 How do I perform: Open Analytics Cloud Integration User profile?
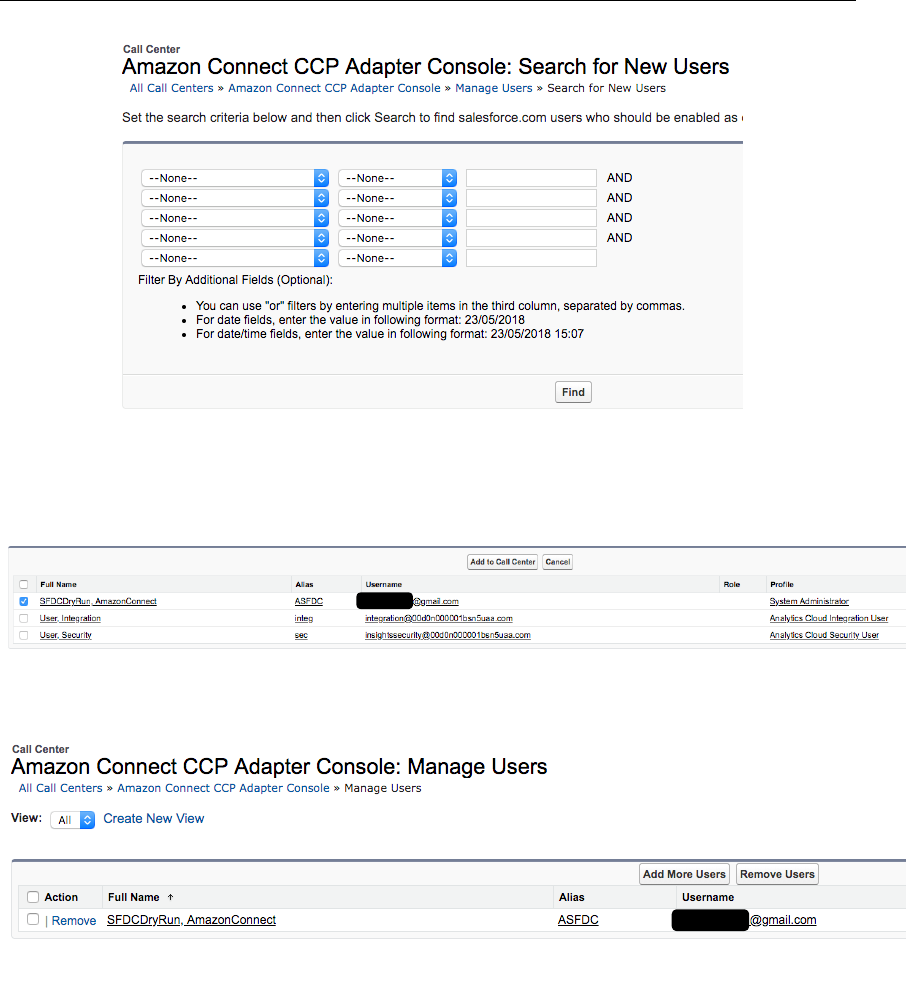coord(829,618)
